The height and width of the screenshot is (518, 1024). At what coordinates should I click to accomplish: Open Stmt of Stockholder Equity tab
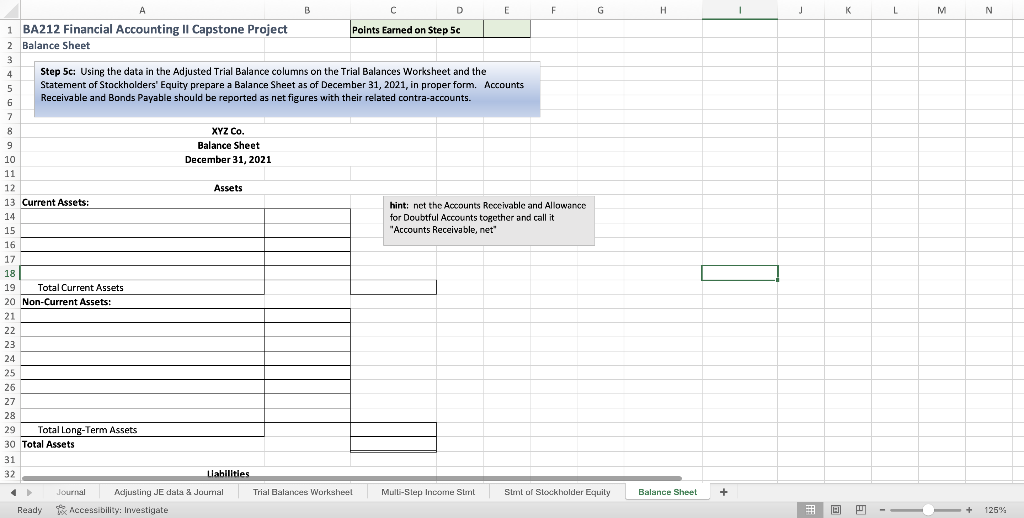coord(557,492)
